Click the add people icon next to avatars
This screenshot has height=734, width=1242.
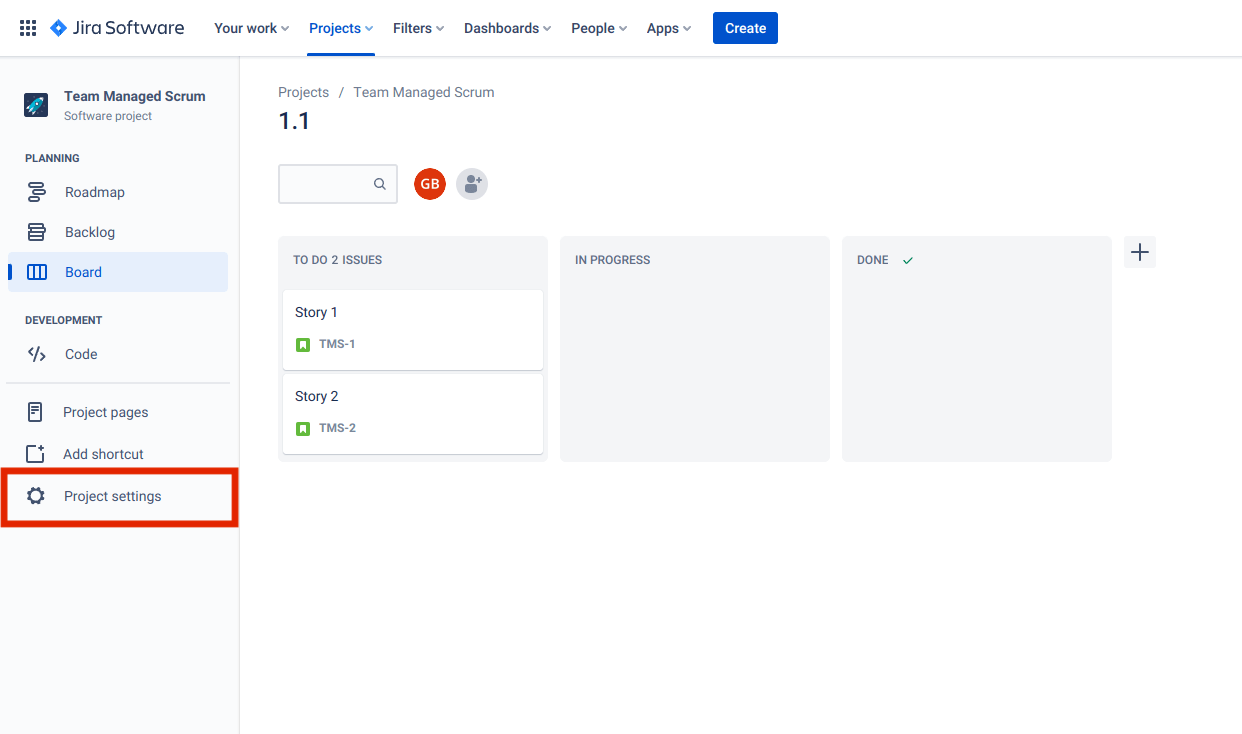pos(471,184)
